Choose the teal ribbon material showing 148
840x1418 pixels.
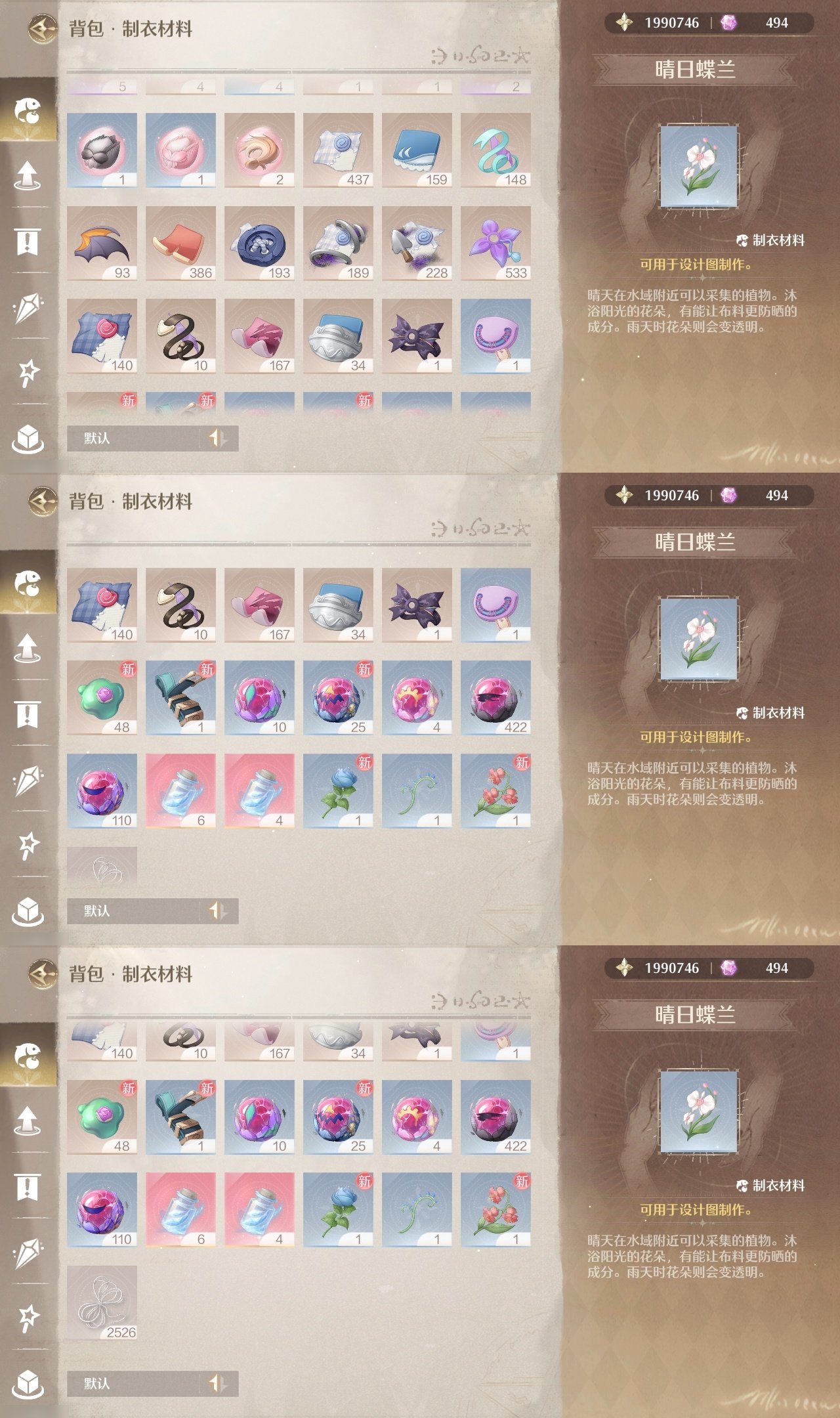point(495,150)
